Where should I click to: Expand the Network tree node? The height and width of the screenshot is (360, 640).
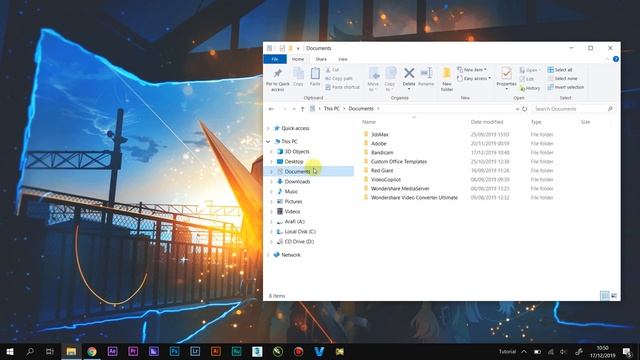pos(268,255)
